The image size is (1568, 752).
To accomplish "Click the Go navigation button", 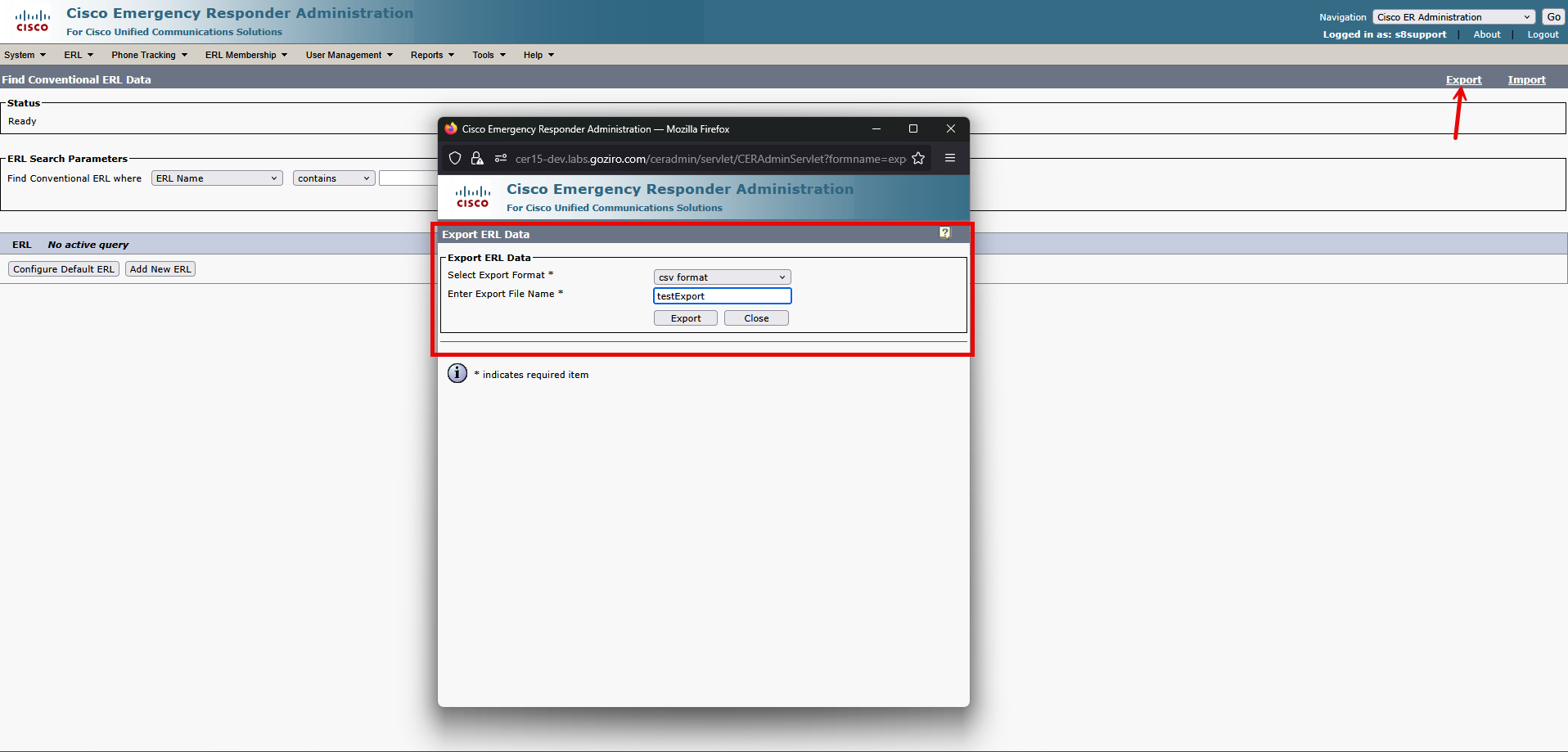I will pyautogui.click(x=1553, y=17).
